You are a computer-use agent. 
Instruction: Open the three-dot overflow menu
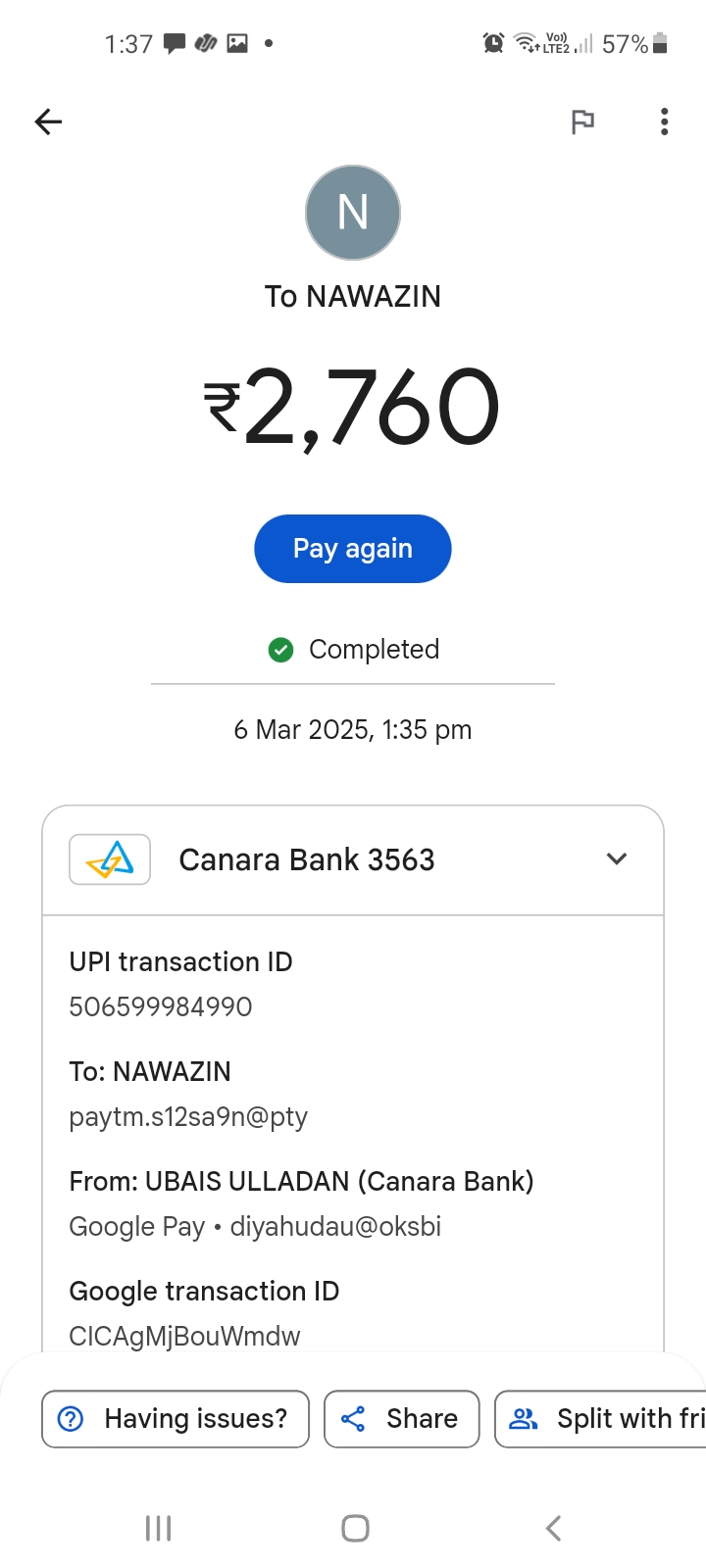(x=665, y=122)
